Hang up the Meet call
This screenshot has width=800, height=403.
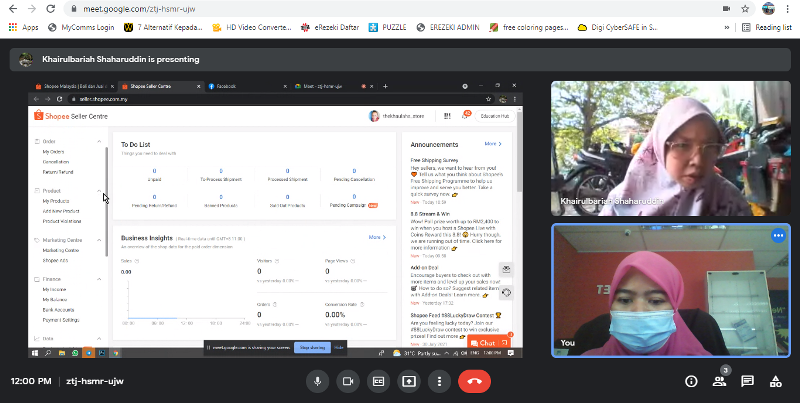(x=474, y=381)
